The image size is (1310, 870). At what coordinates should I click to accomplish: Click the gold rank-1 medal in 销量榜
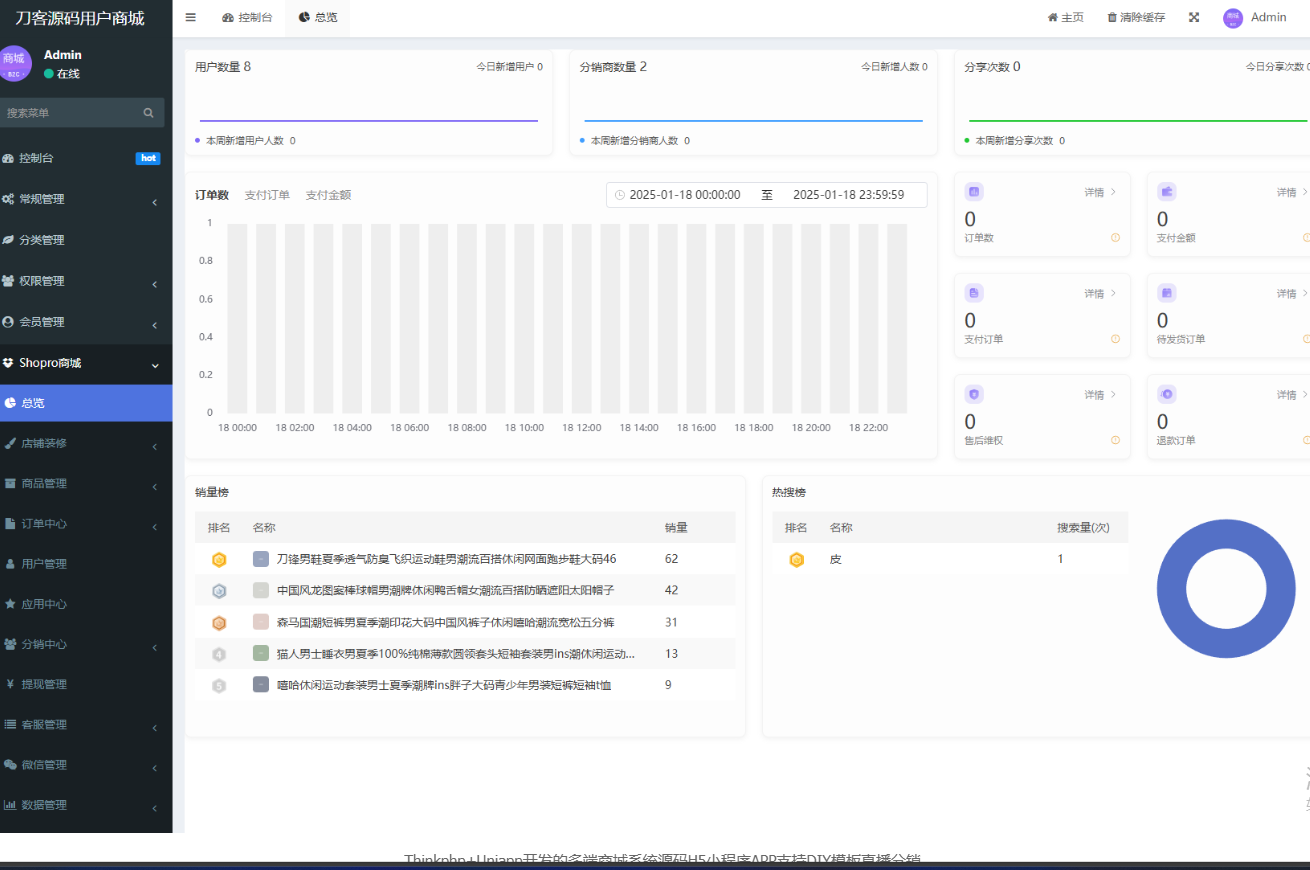coord(219,560)
